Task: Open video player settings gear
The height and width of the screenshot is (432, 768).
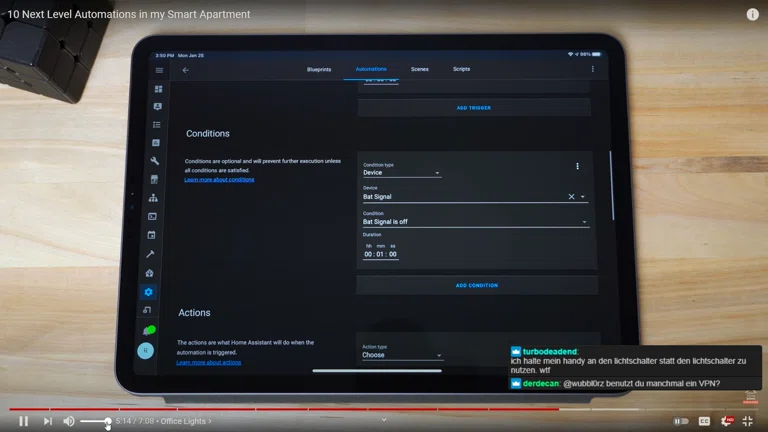Action: tap(727, 421)
